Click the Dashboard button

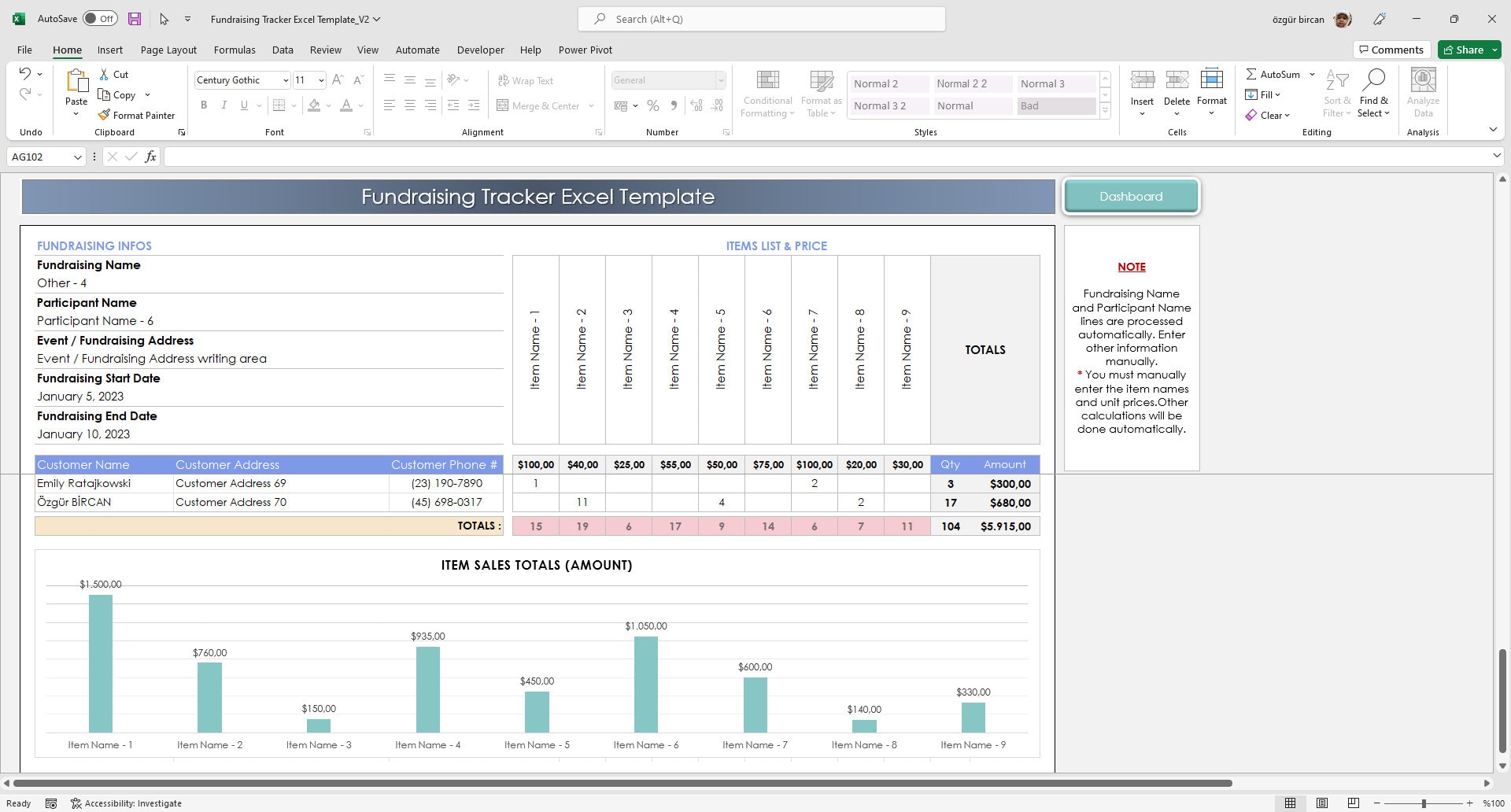click(x=1131, y=196)
